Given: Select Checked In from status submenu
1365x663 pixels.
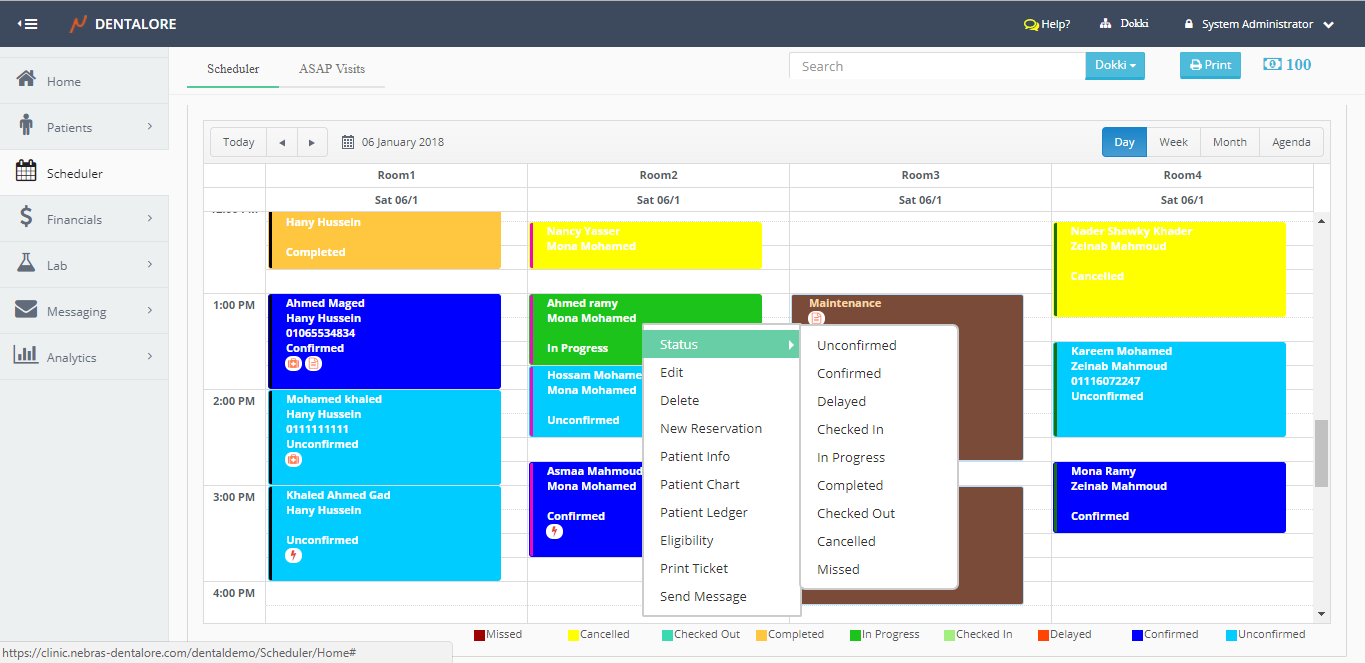Looking at the screenshot, I should pos(850,429).
